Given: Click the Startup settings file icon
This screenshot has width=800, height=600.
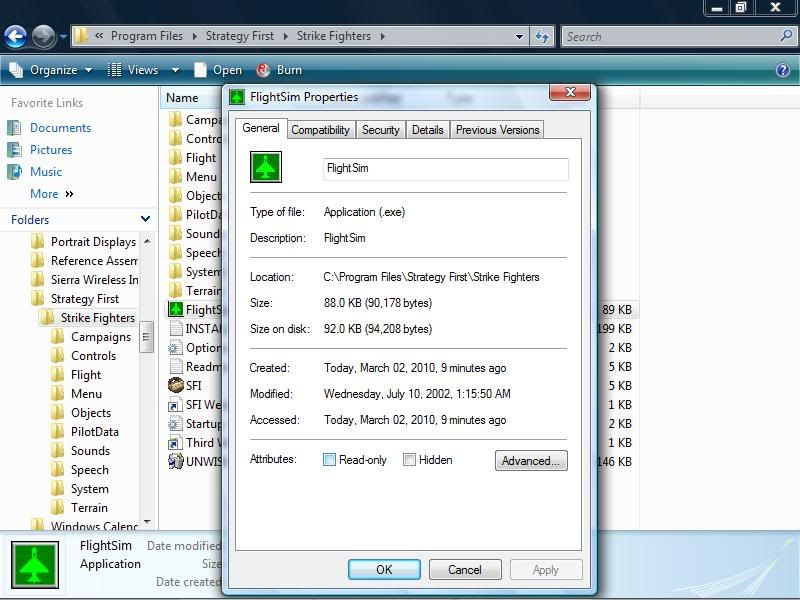Looking at the screenshot, I should pyautogui.click(x=176, y=423).
